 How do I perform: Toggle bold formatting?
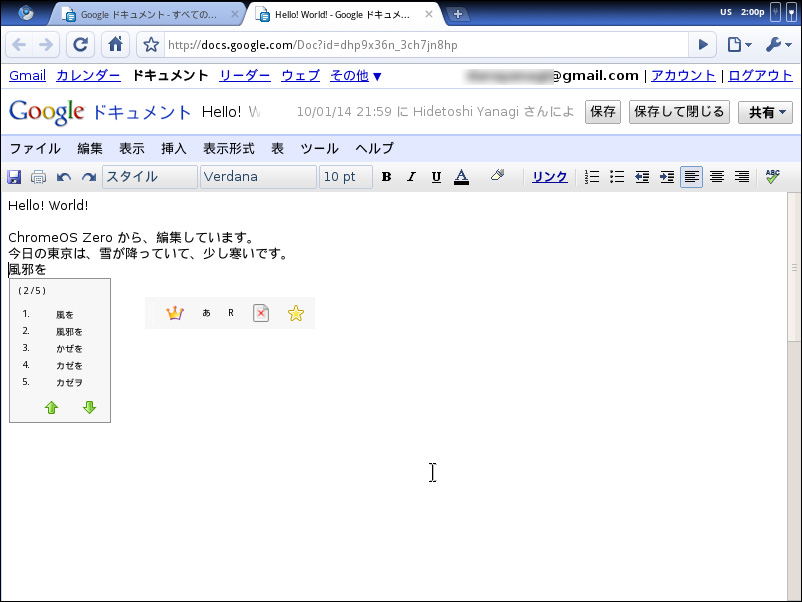click(386, 177)
